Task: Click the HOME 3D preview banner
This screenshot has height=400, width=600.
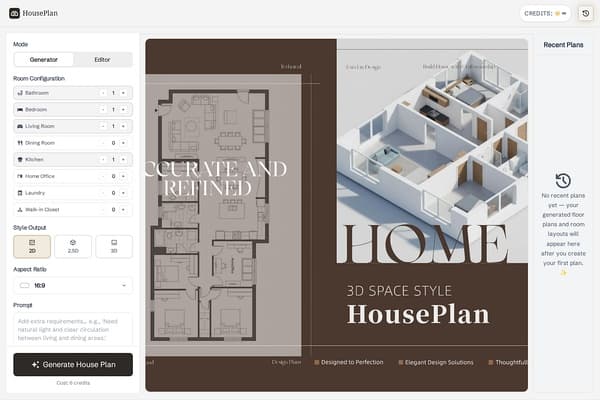Action: point(432,151)
